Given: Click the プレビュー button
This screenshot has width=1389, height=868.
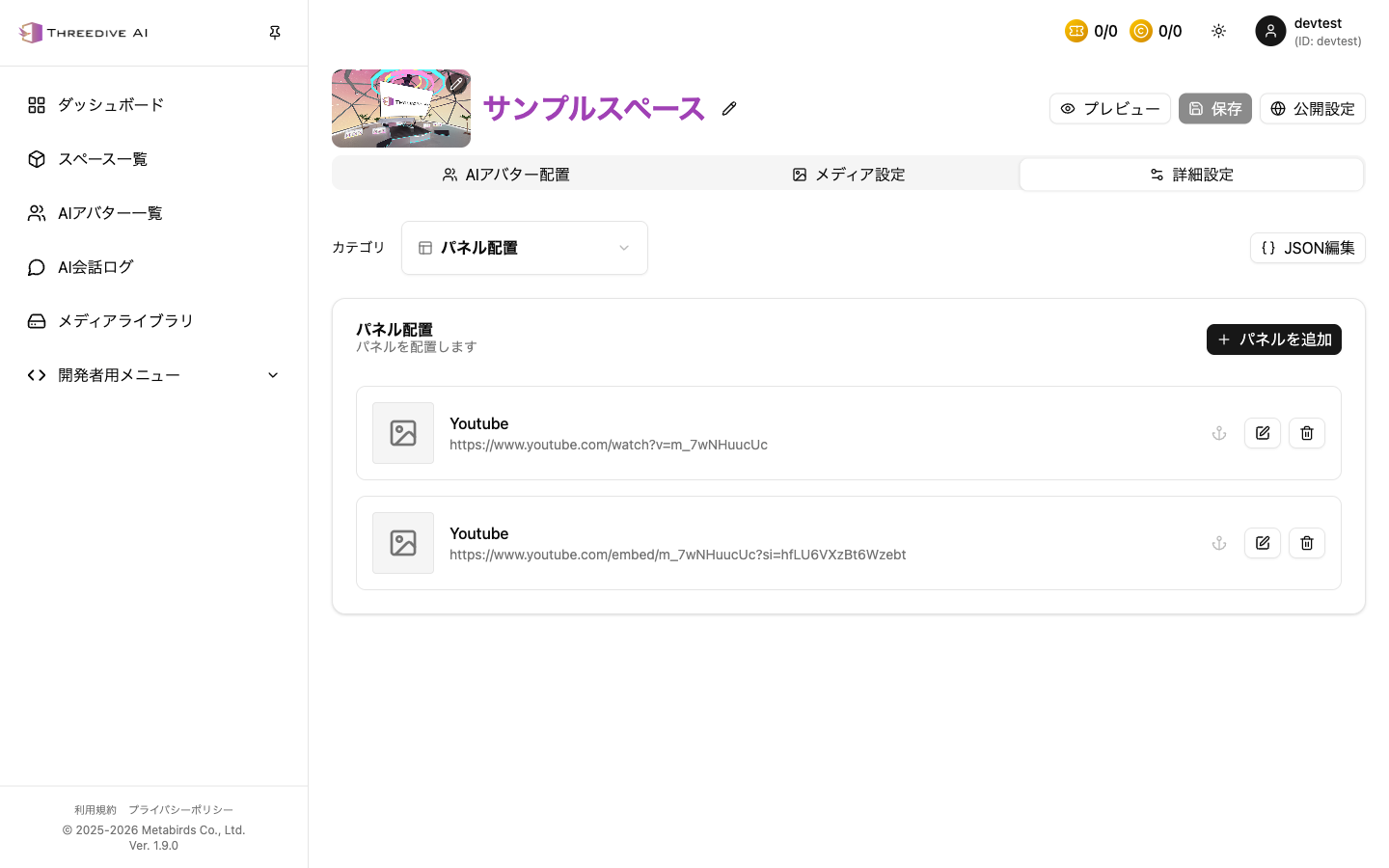Looking at the screenshot, I should click(1110, 109).
